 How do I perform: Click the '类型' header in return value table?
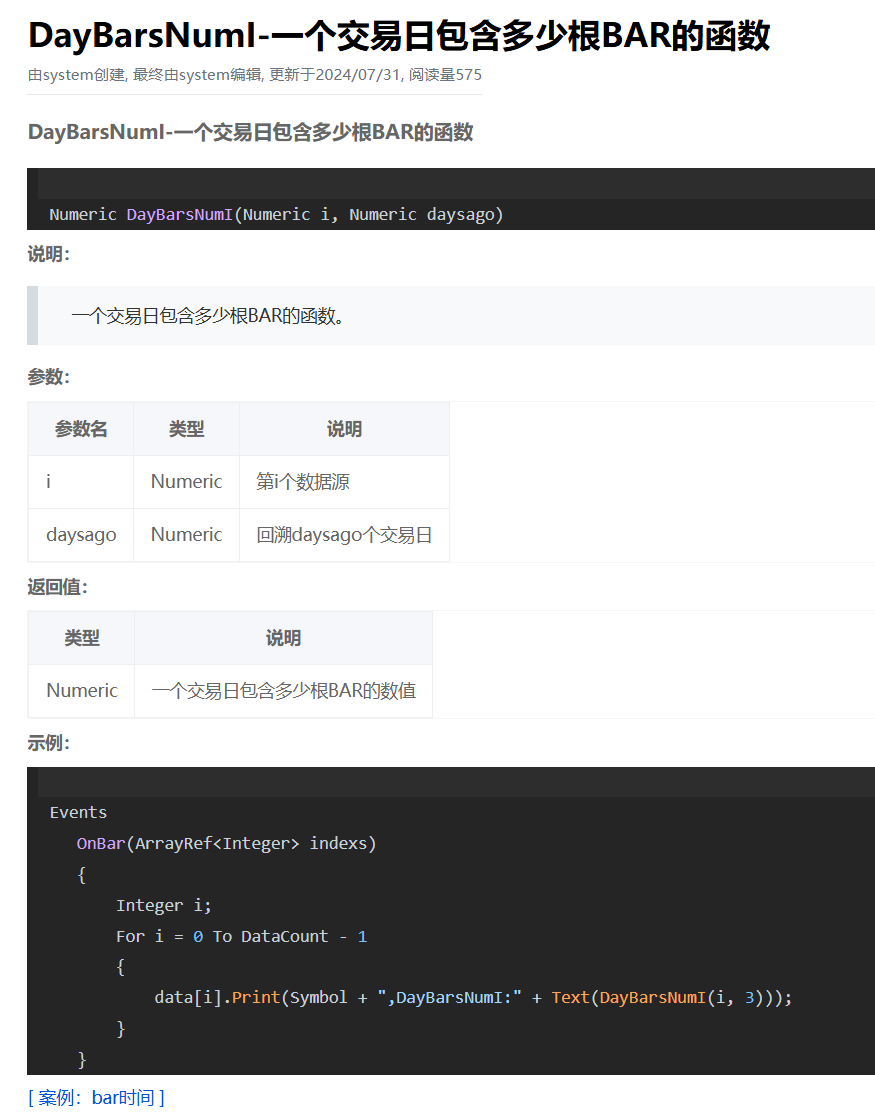point(82,638)
